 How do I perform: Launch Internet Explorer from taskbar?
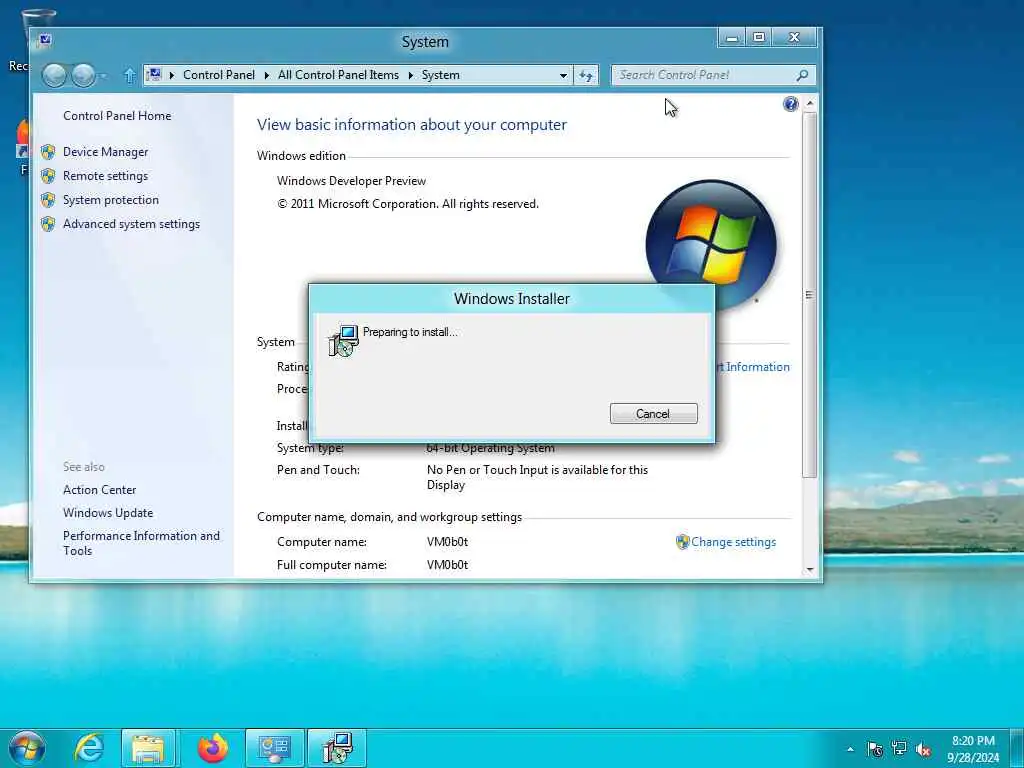[88, 748]
